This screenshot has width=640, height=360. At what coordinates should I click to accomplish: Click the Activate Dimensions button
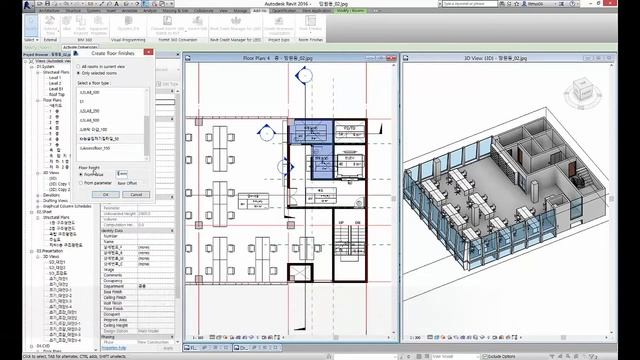pos(80,47)
